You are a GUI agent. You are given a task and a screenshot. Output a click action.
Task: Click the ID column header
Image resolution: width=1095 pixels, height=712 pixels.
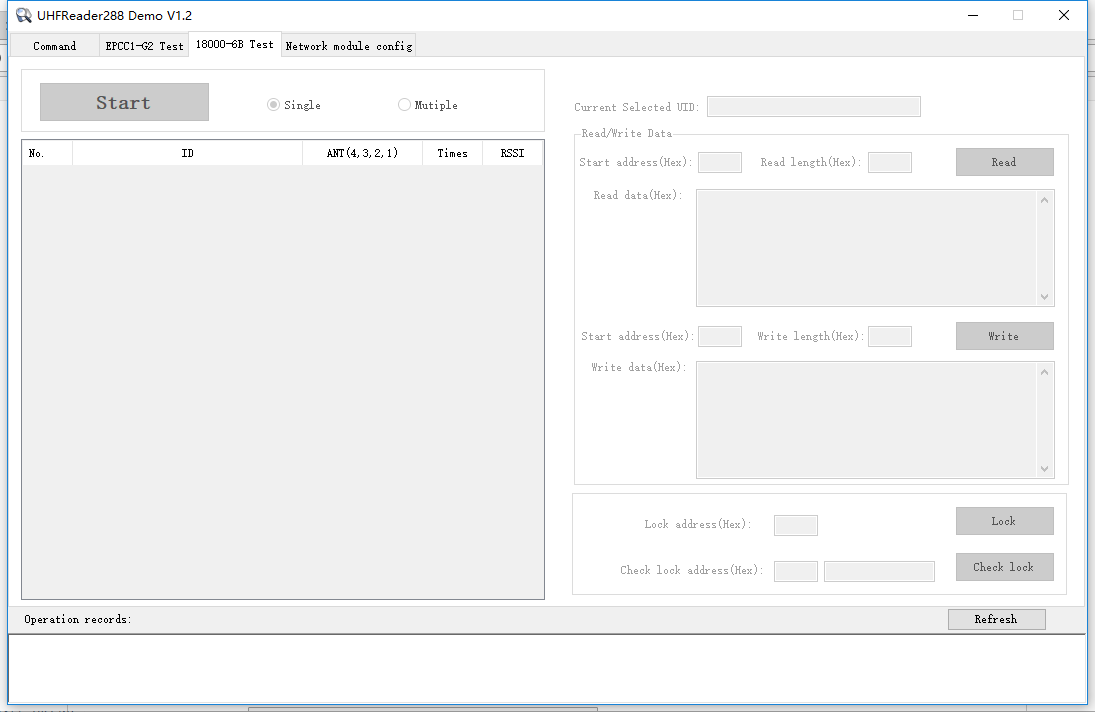pos(187,153)
